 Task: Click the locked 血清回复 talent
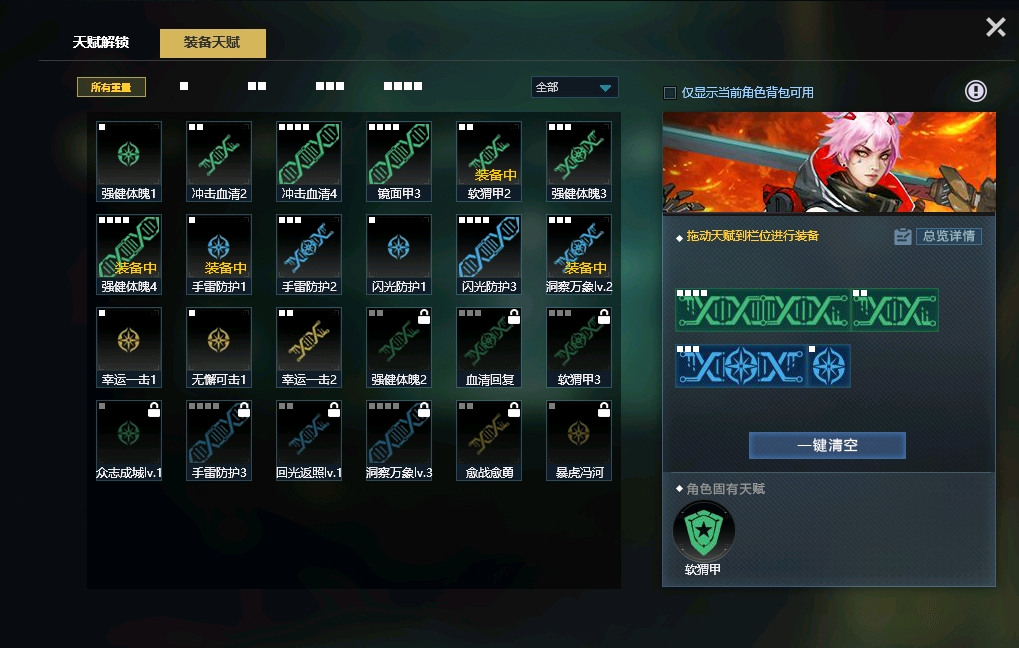[489, 347]
